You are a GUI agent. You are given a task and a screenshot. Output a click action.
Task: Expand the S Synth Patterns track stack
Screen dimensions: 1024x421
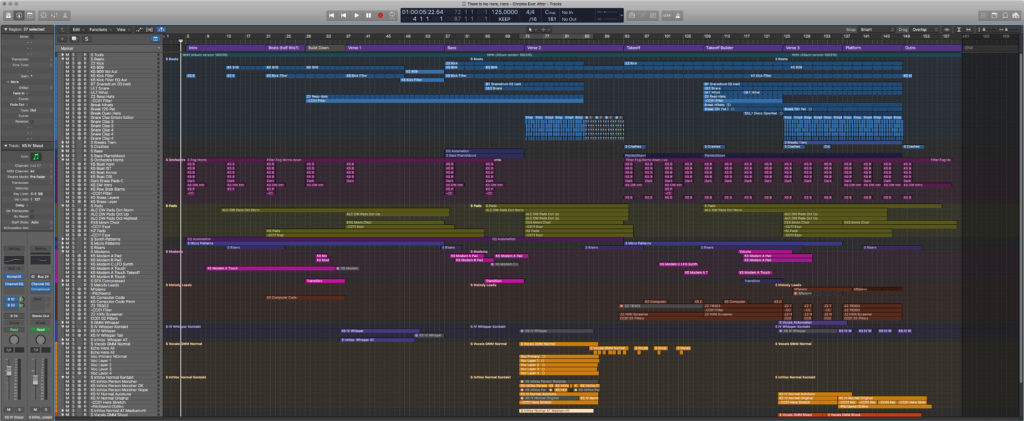(x=63, y=240)
